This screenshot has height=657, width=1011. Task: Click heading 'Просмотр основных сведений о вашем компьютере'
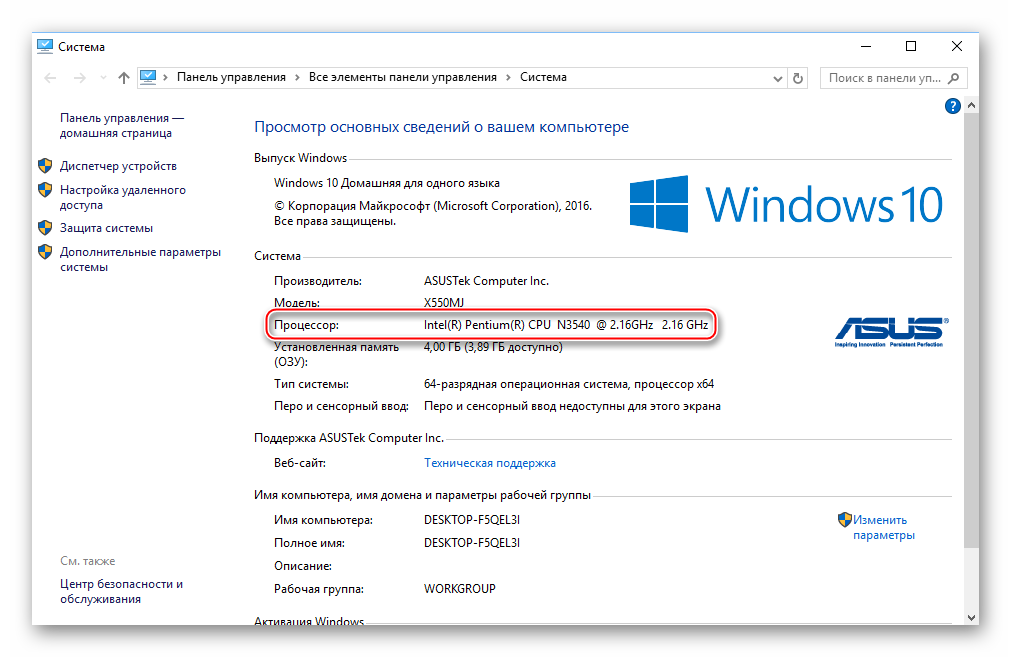pyautogui.click(x=441, y=127)
